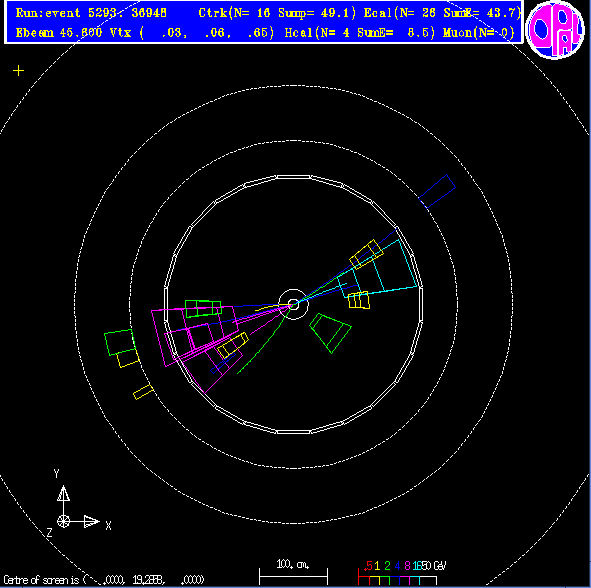Click the OPAL logo circle

(555, 30)
